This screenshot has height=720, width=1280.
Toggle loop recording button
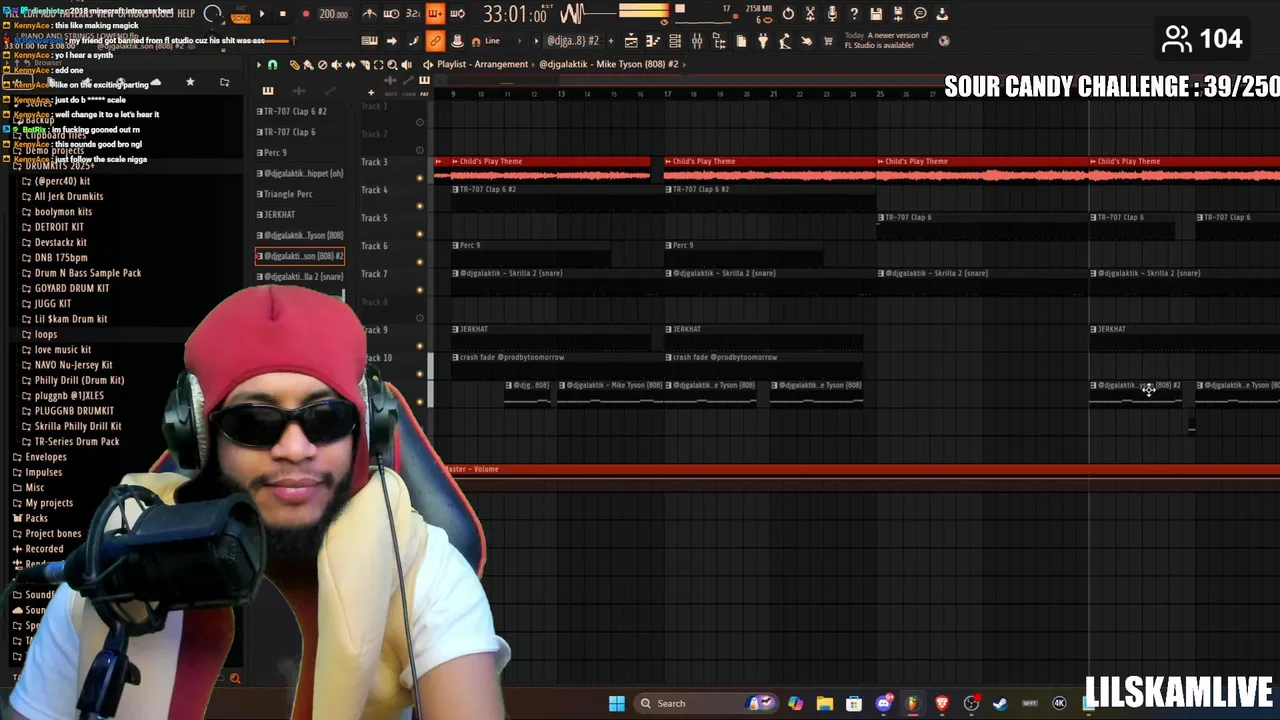[457, 14]
